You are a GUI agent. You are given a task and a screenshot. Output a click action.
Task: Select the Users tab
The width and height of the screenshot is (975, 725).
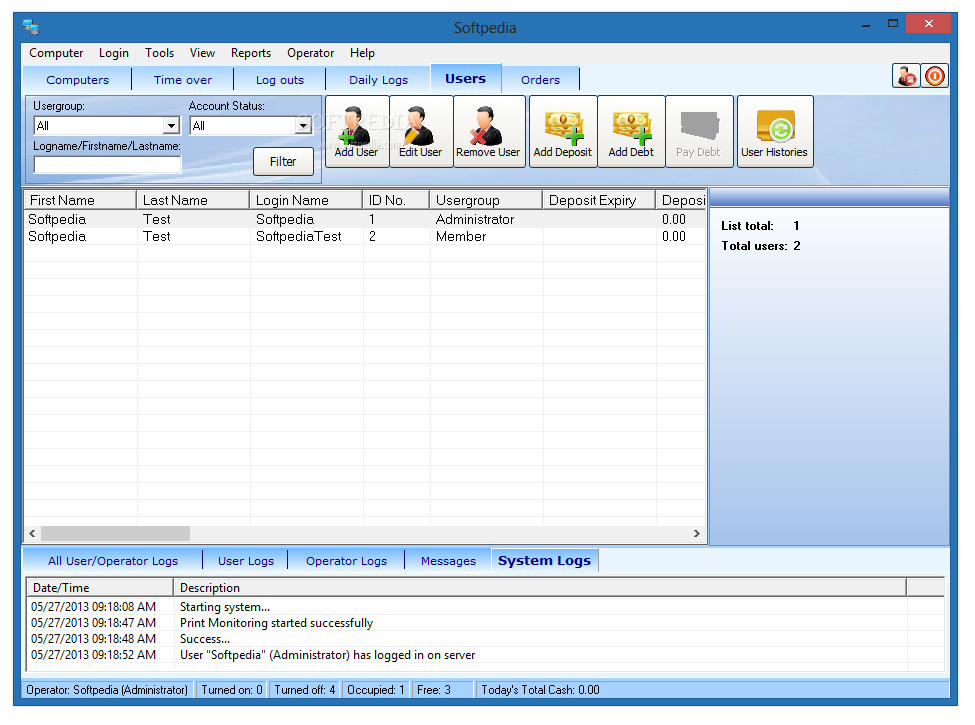coord(466,78)
